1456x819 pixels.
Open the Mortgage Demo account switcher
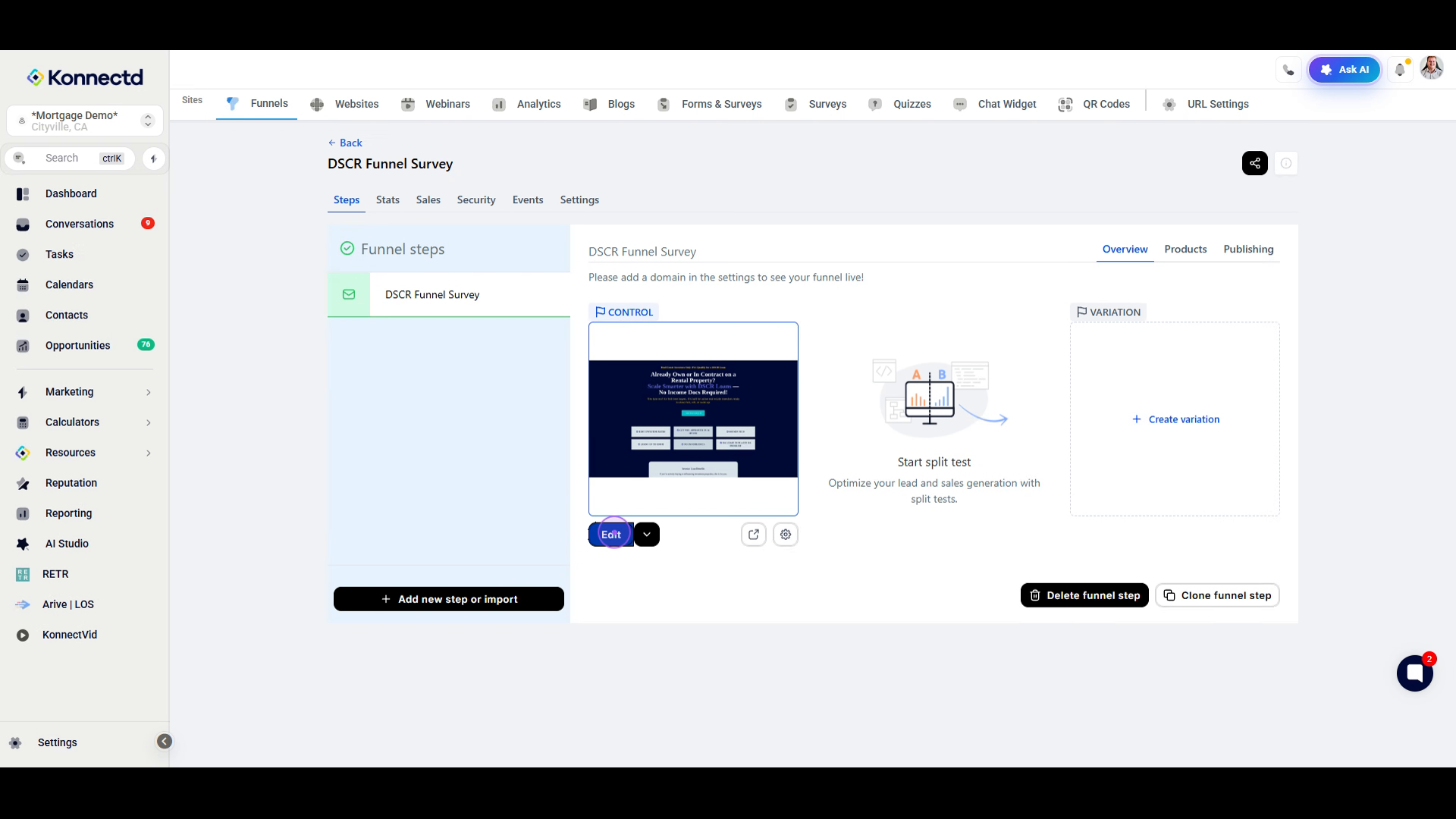click(x=85, y=121)
